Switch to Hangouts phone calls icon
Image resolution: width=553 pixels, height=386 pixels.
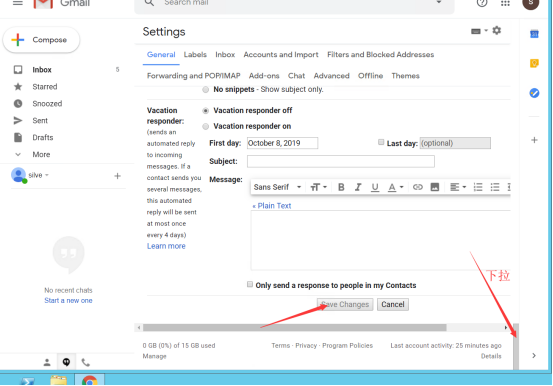click(86, 362)
